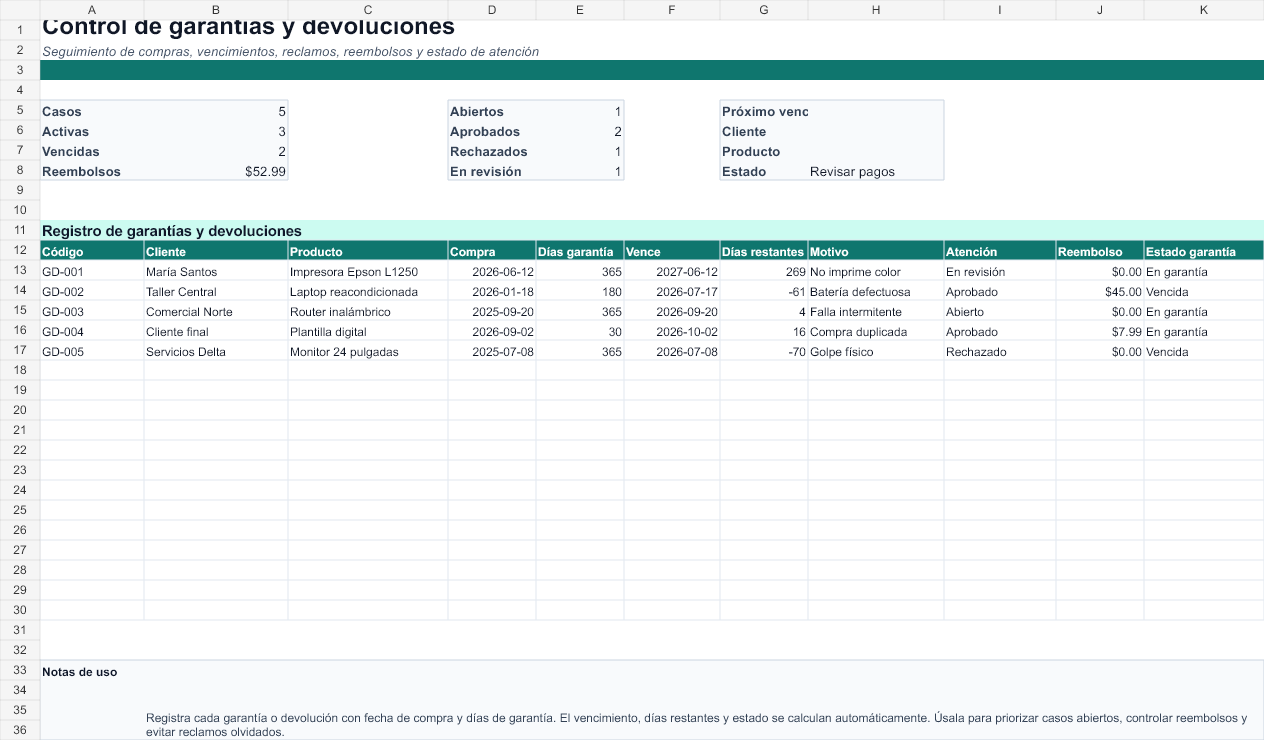The image size is (1264, 740).
Task: Select cell GD-001
Action: click(x=92, y=271)
